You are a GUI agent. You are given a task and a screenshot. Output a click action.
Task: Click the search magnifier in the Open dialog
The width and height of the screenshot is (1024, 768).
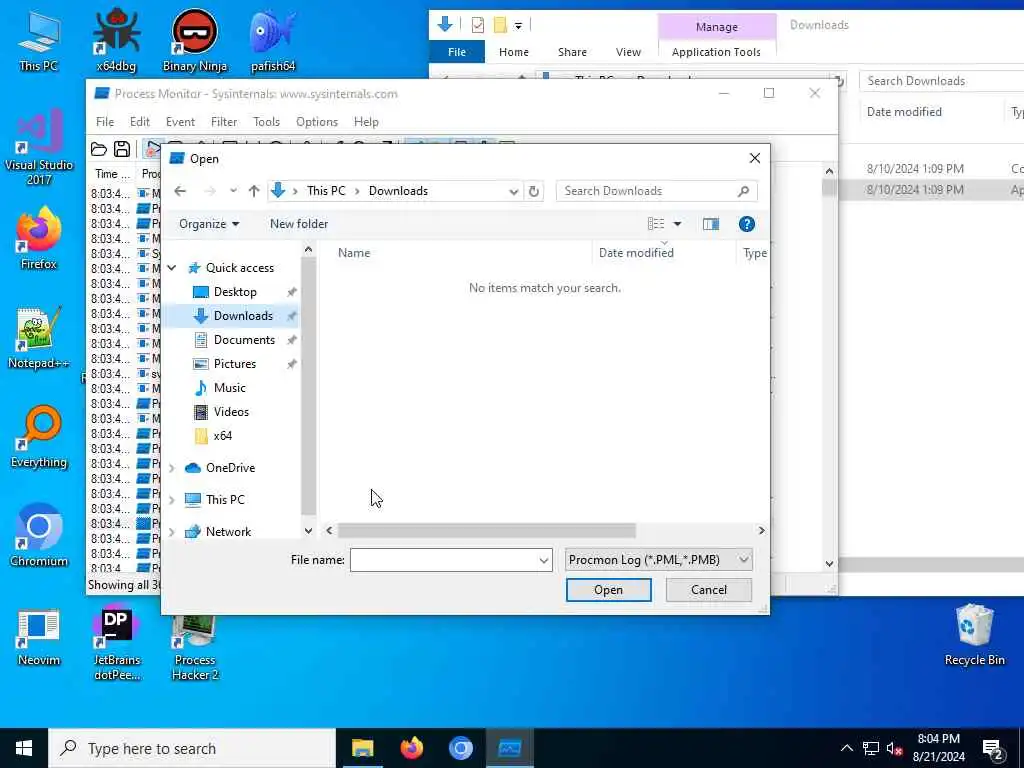[x=743, y=191]
